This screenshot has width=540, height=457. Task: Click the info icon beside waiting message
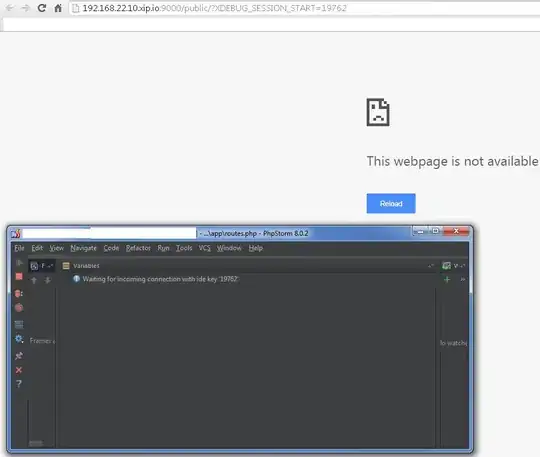coord(76,279)
